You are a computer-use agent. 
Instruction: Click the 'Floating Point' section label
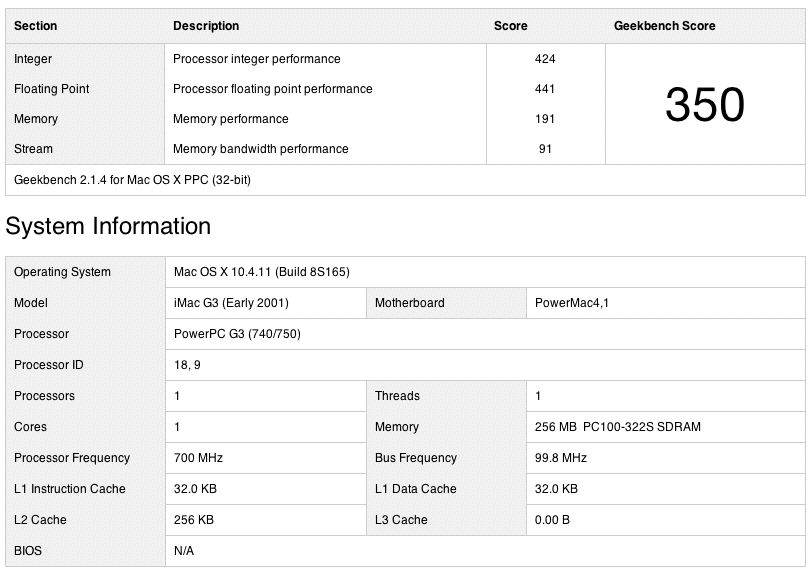tap(51, 89)
